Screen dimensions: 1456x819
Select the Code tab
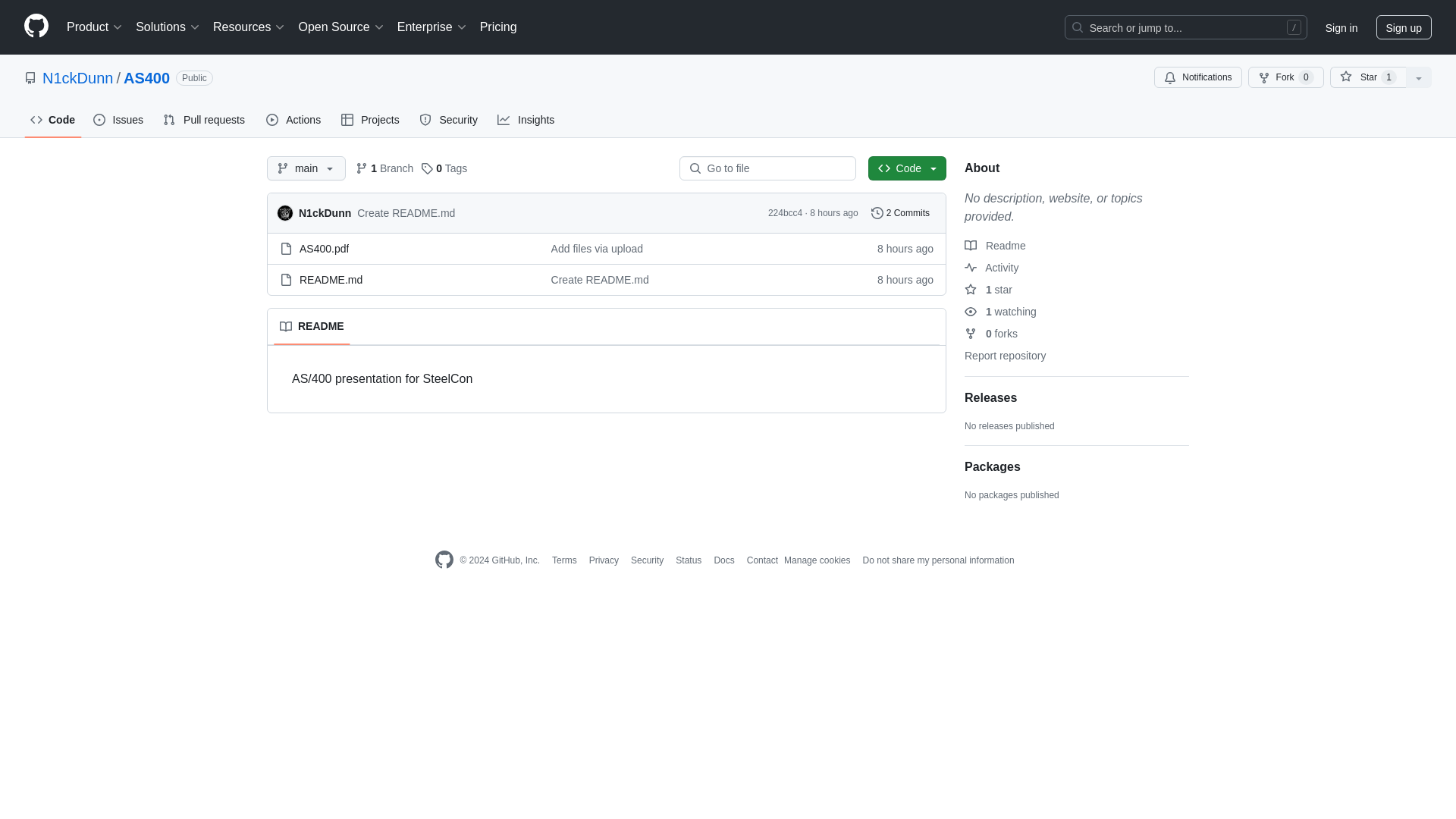point(53,120)
